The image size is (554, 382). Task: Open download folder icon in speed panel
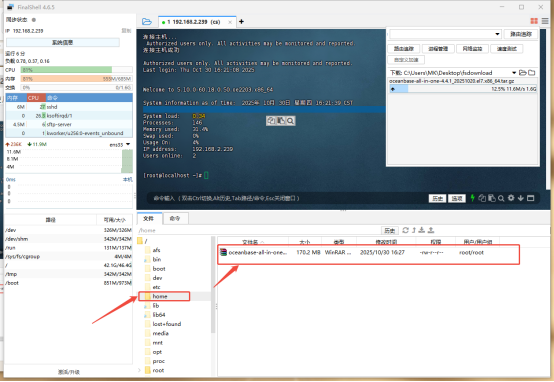point(523,72)
